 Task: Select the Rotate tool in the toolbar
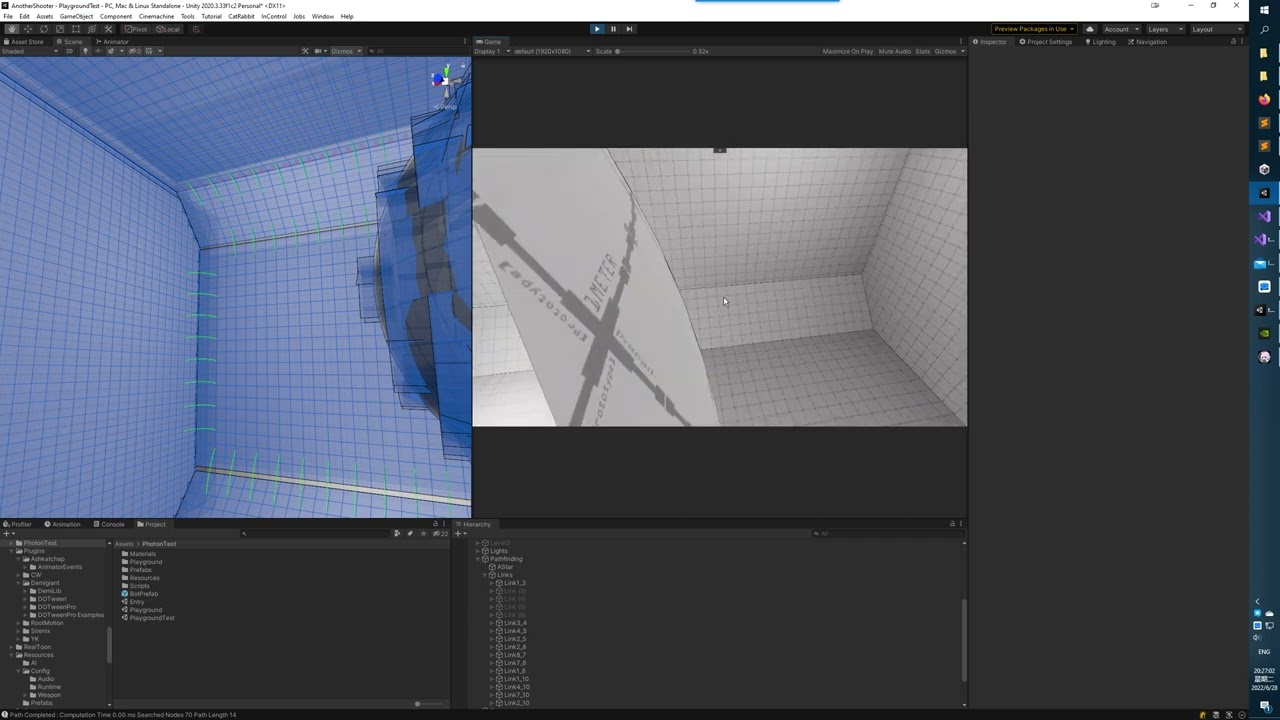43,29
